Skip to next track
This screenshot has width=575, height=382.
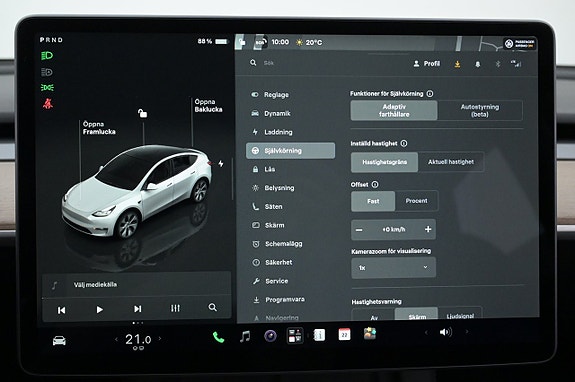(138, 309)
